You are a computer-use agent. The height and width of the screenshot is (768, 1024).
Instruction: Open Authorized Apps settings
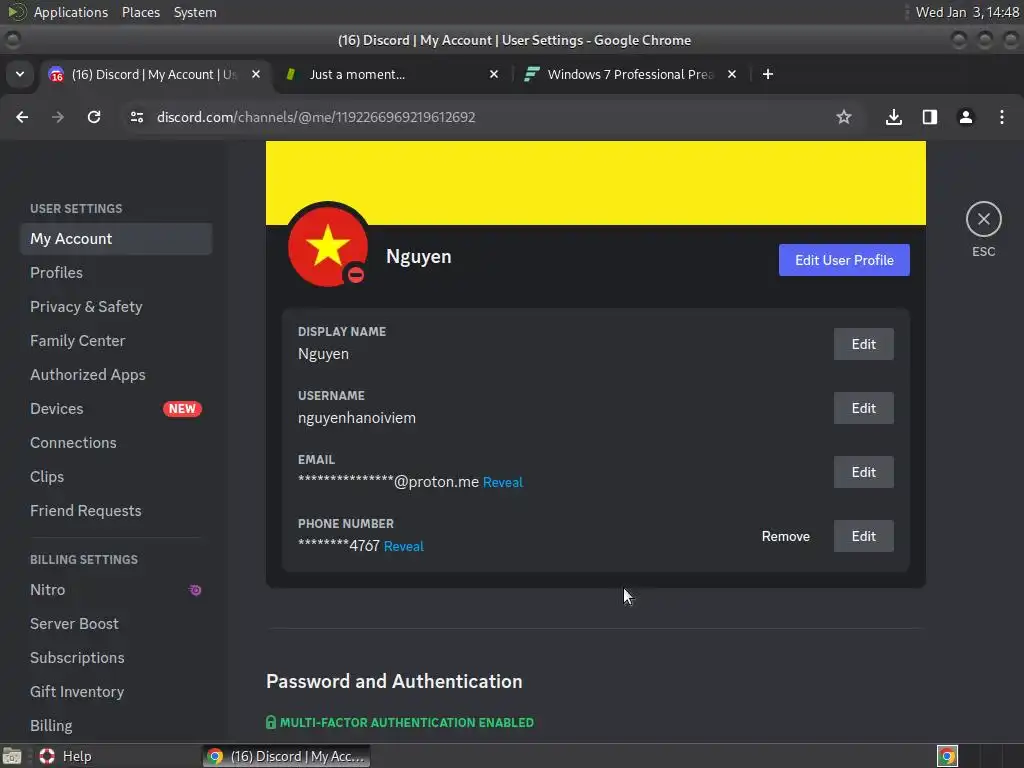pyautogui.click(x=116, y=375)
